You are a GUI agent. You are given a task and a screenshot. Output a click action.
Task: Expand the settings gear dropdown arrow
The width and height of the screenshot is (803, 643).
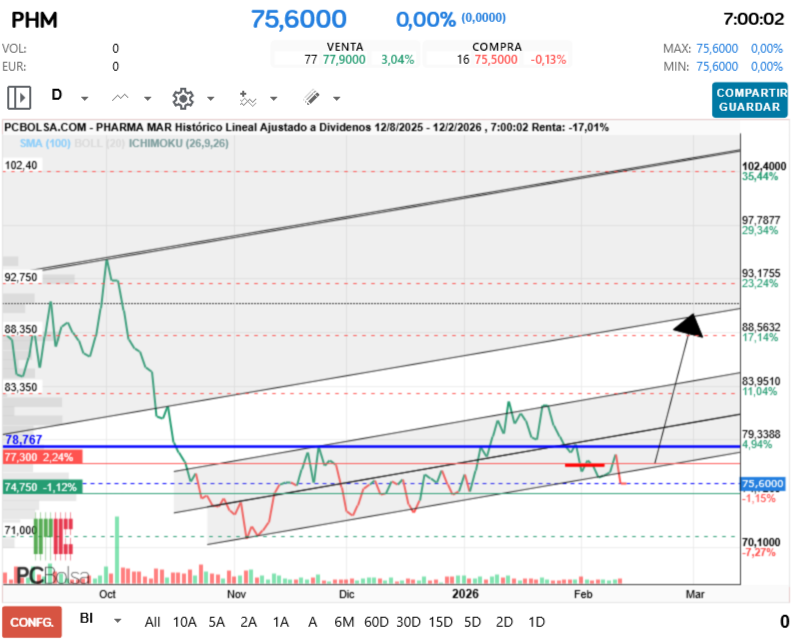click(210, 100)
